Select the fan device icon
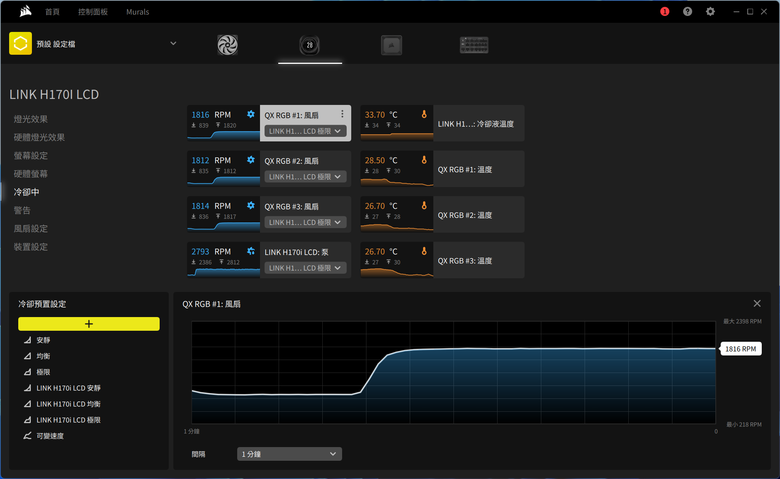This screenshot has width=780, height=479. (227, 45)
